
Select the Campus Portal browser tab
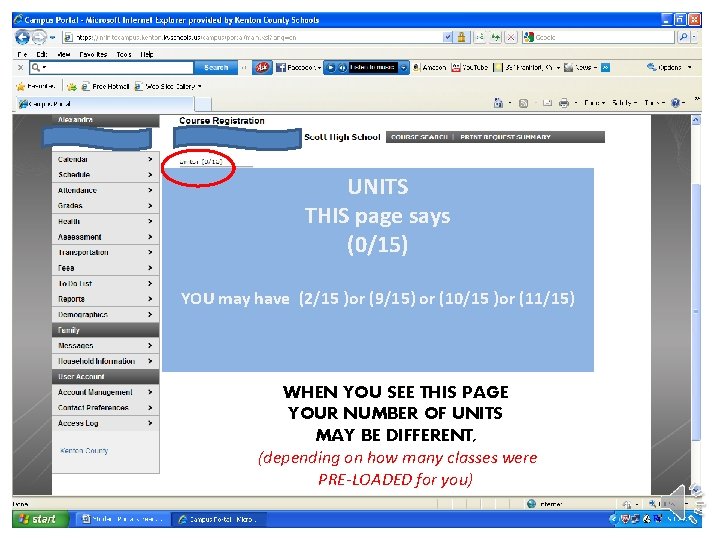(106, 104)
